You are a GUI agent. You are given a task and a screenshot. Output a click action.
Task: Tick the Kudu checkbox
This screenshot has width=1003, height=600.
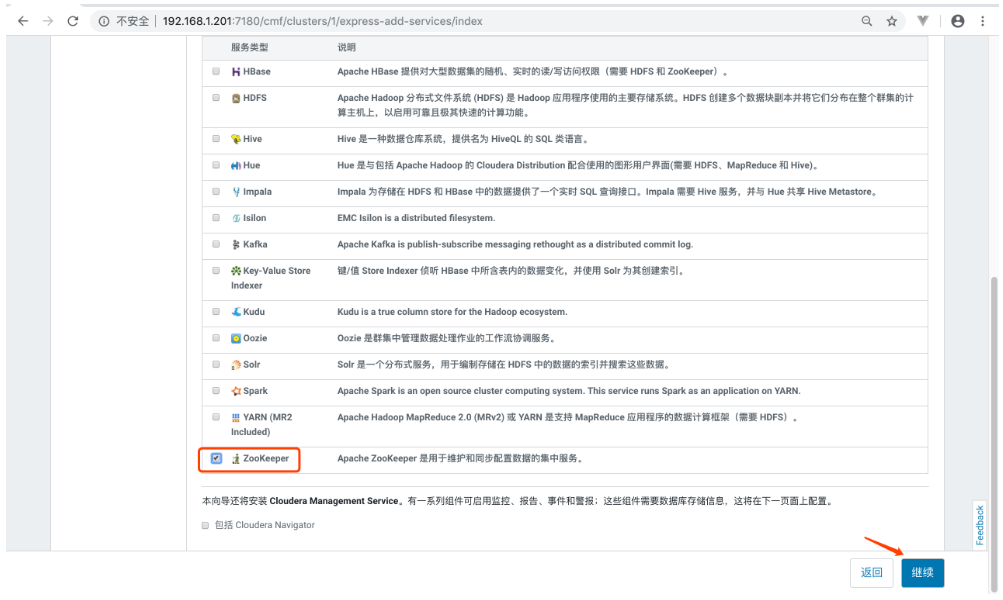click(x=216, y=312)
